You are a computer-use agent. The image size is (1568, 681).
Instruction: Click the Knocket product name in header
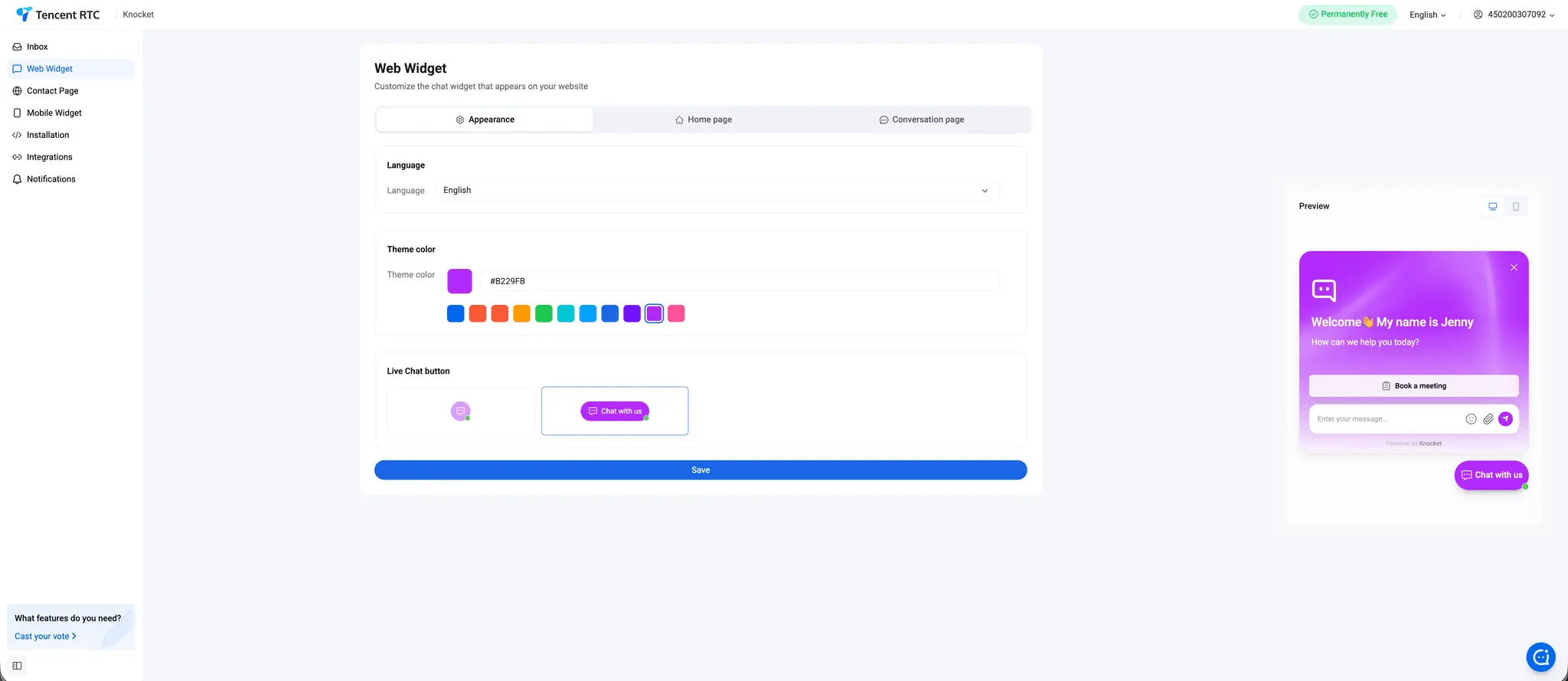coord(139,15)
